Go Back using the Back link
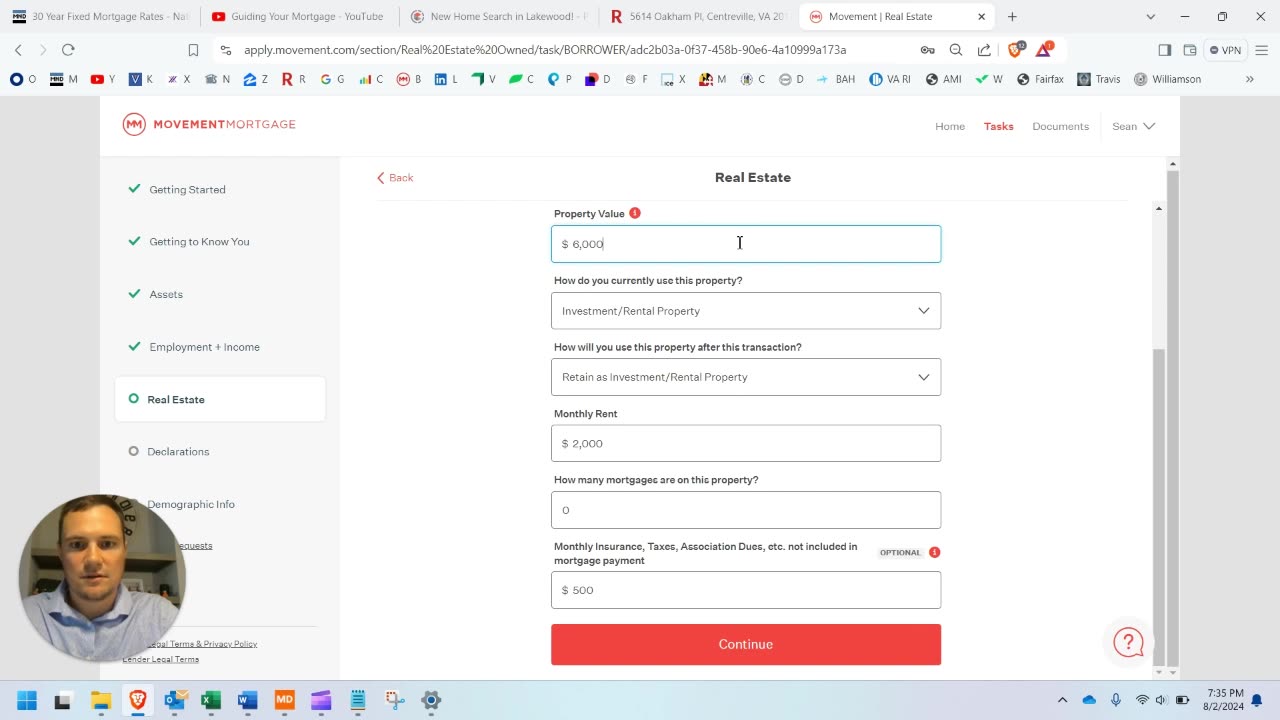The height and width of the screenshot is (720, 1280). (x=395, y=178)
